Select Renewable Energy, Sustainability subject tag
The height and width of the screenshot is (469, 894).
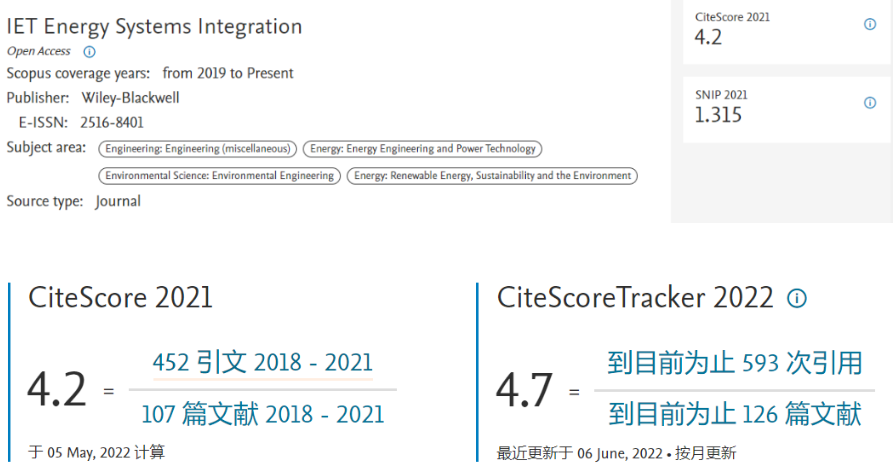pos(493,176)
